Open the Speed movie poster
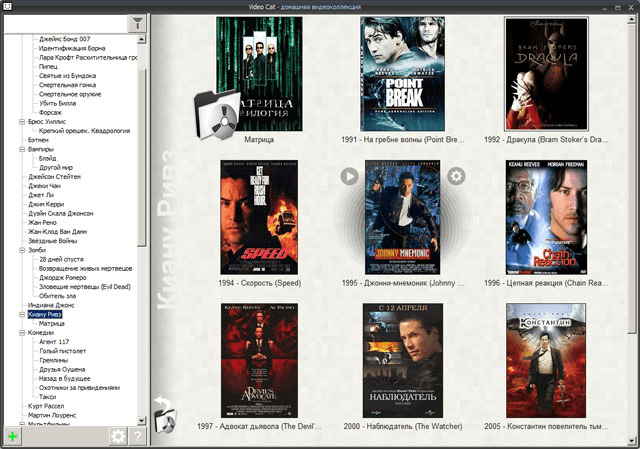Viewport: 640px width, 449px height. tap(259, 217)
